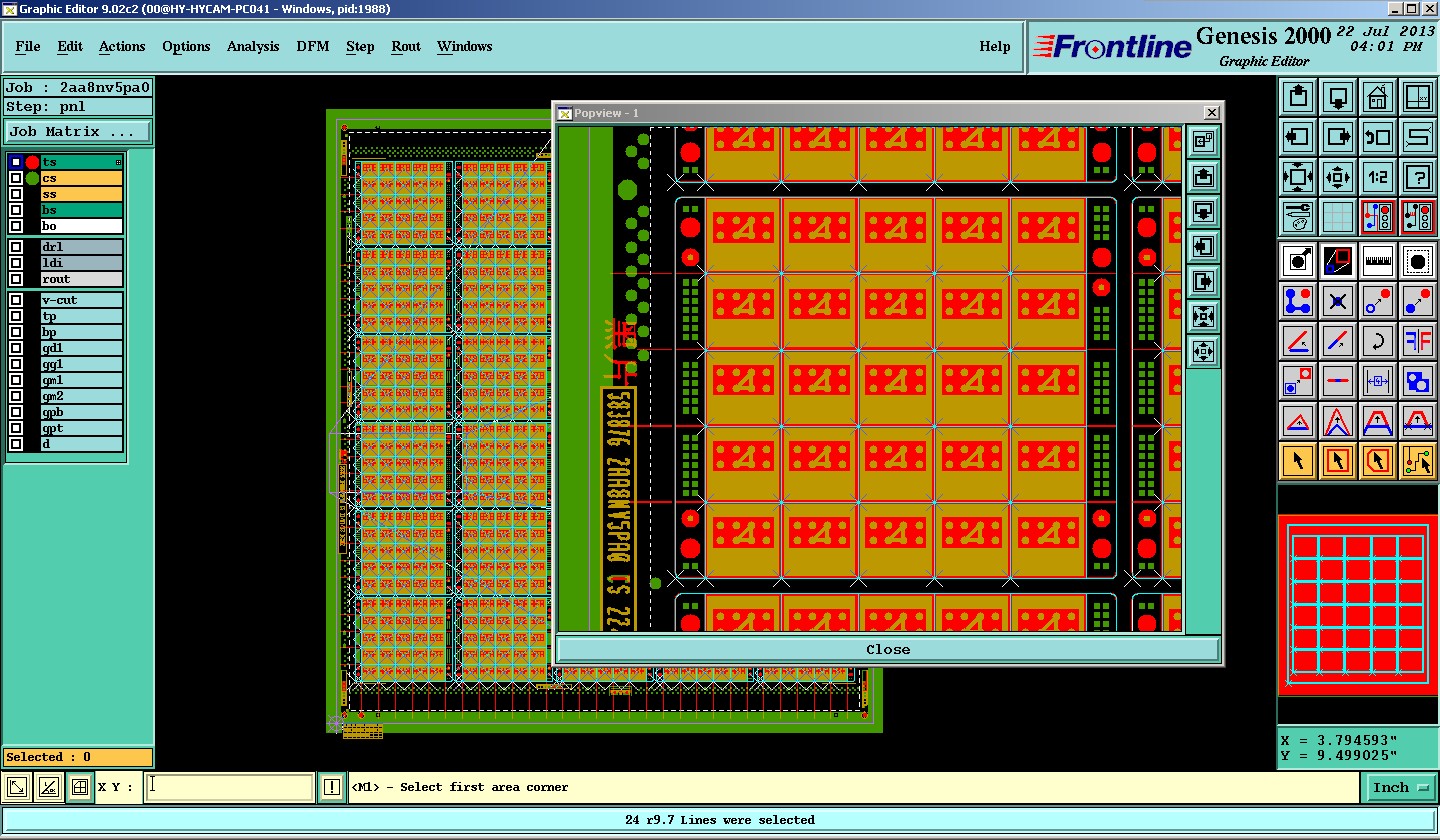Screen dimensions: 1440x840
Task: Click the overlapping blue shapes tool icon
Action: (x=1418, y=380)
